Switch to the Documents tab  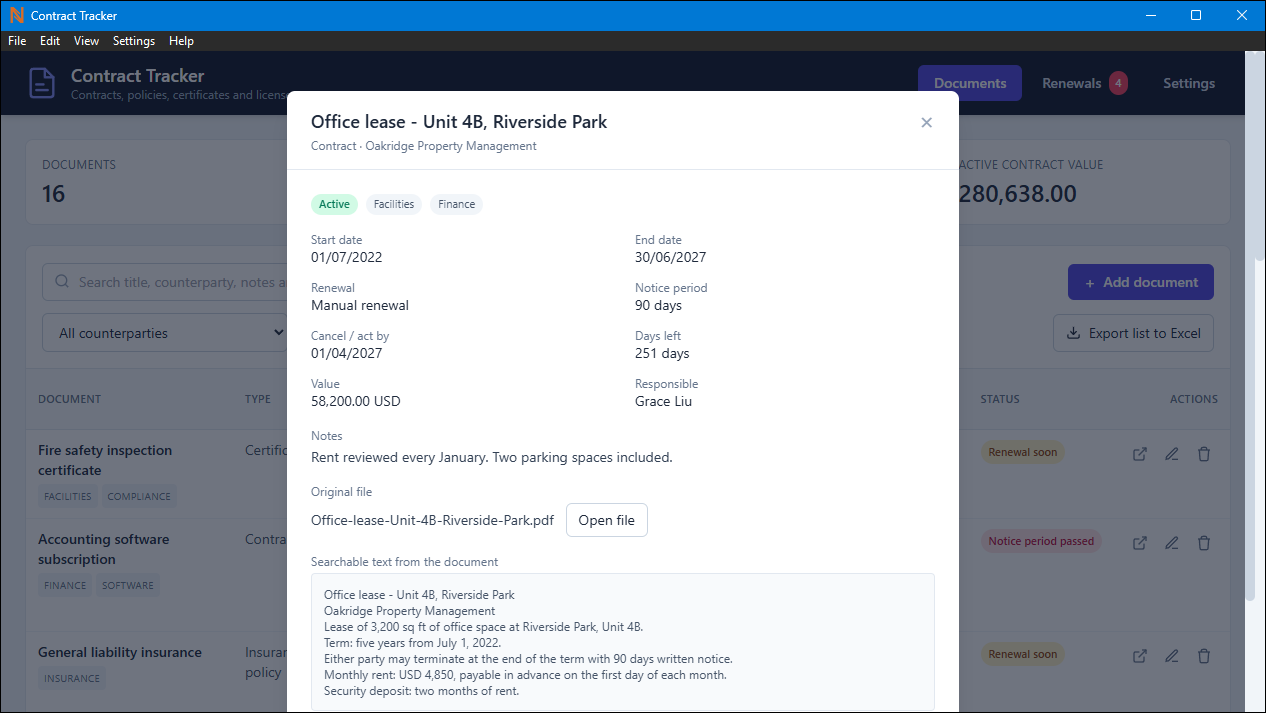tap(970, 83)
